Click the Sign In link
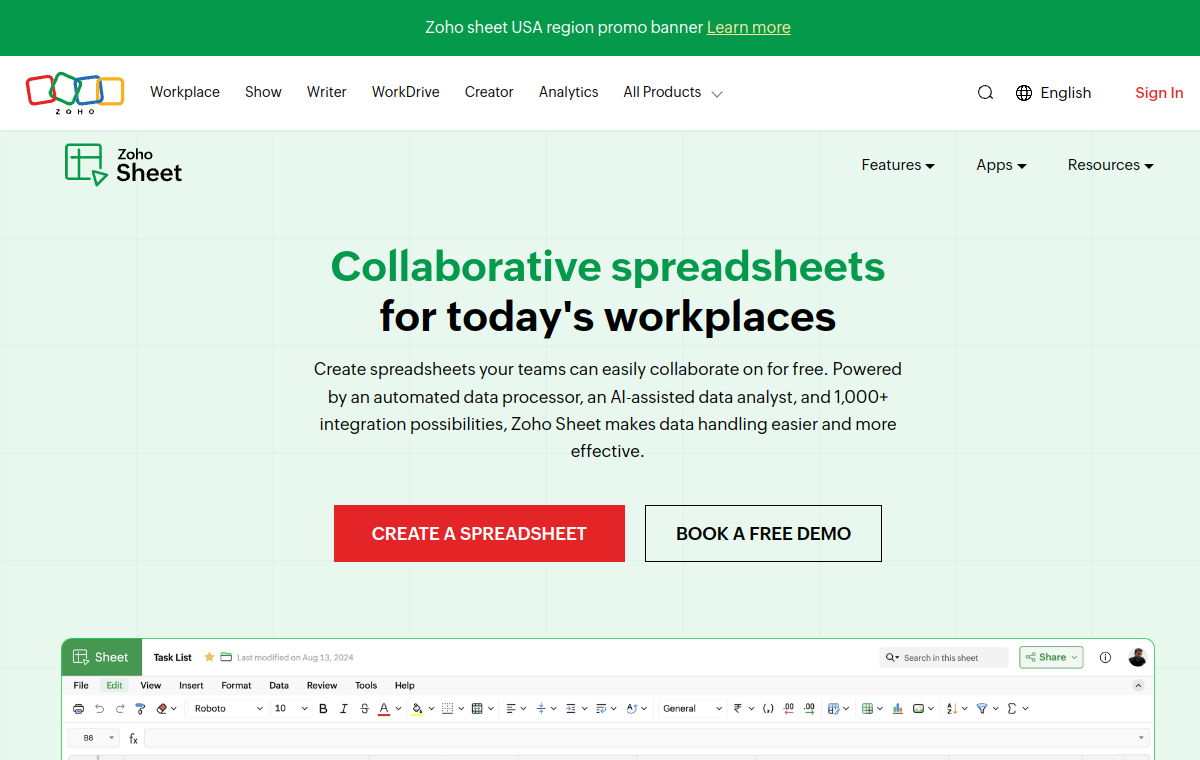This screenshot has width=1200, height=760. [x=1159, y=93]
